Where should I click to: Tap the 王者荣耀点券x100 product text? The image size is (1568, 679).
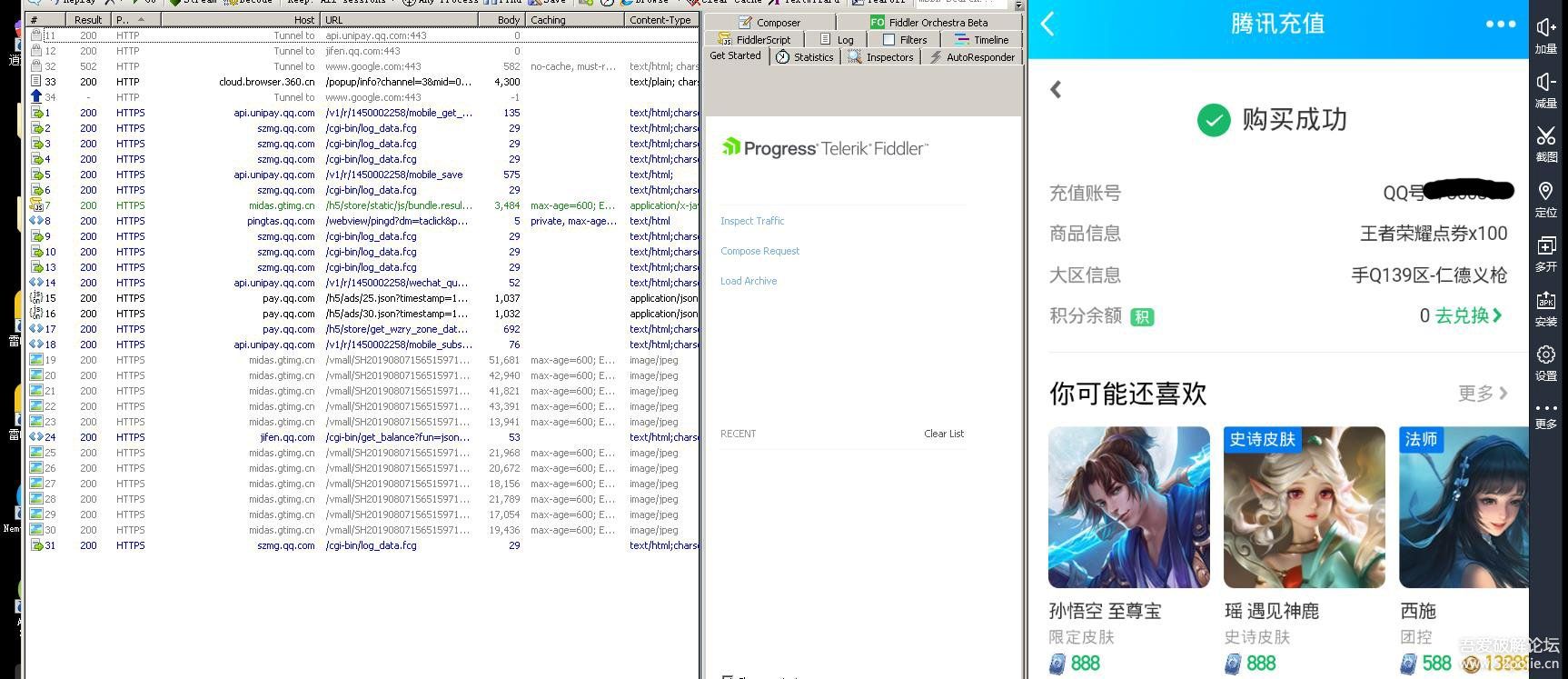[1434, 234]
